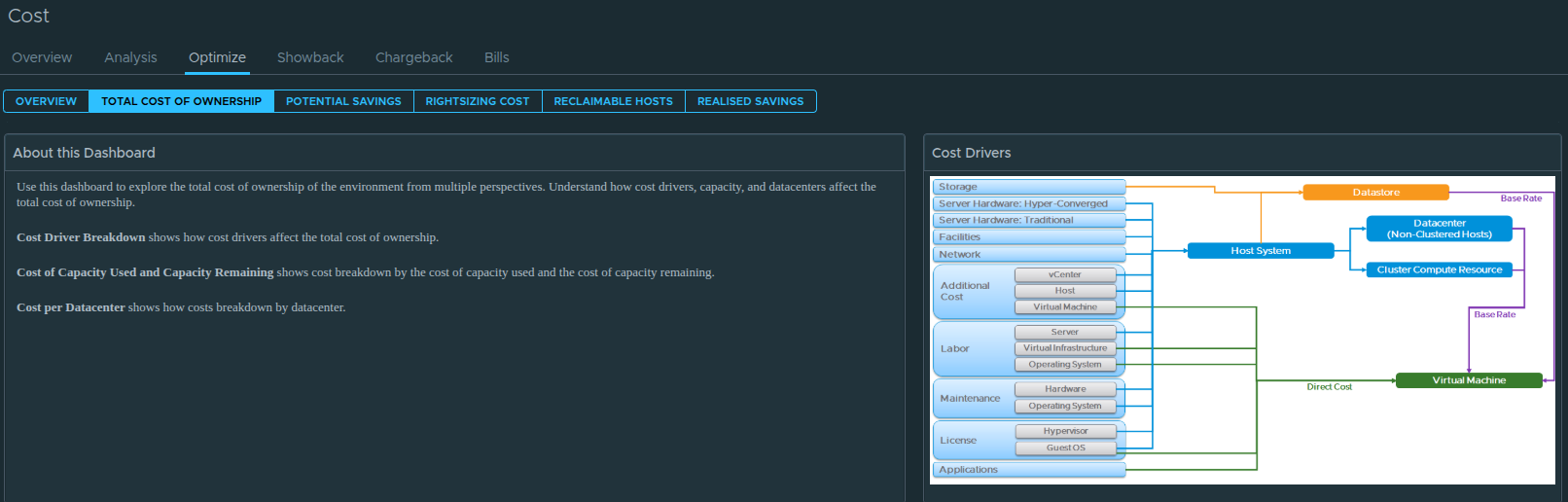Switch to the Showback tab

tap(310, 57)
